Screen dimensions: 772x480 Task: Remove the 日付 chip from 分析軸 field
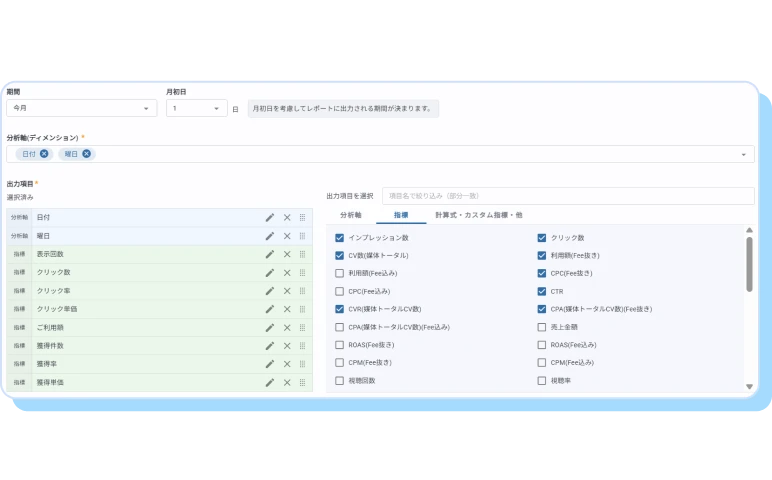tap(44, 154)
